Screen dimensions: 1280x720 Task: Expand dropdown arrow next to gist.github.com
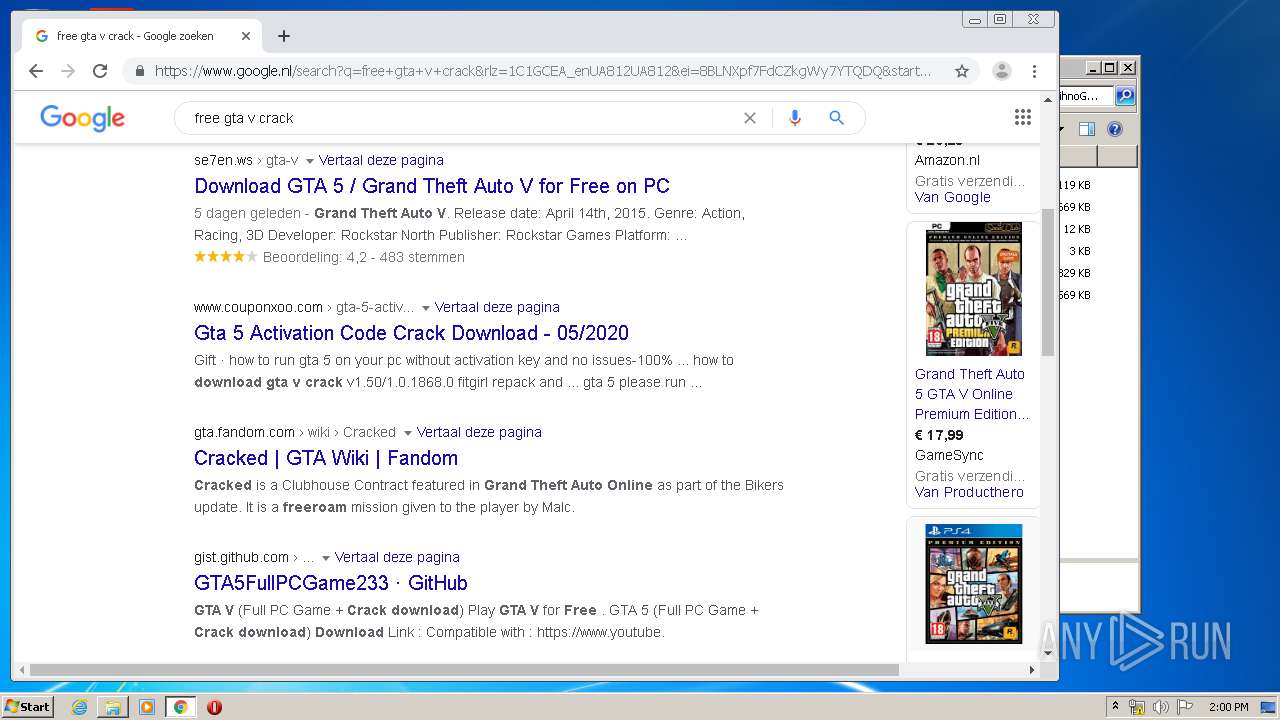[x=325, y=558]
